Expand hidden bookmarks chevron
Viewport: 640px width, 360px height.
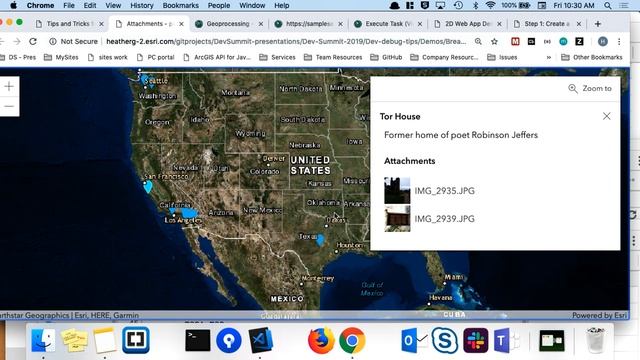(549, 57)
